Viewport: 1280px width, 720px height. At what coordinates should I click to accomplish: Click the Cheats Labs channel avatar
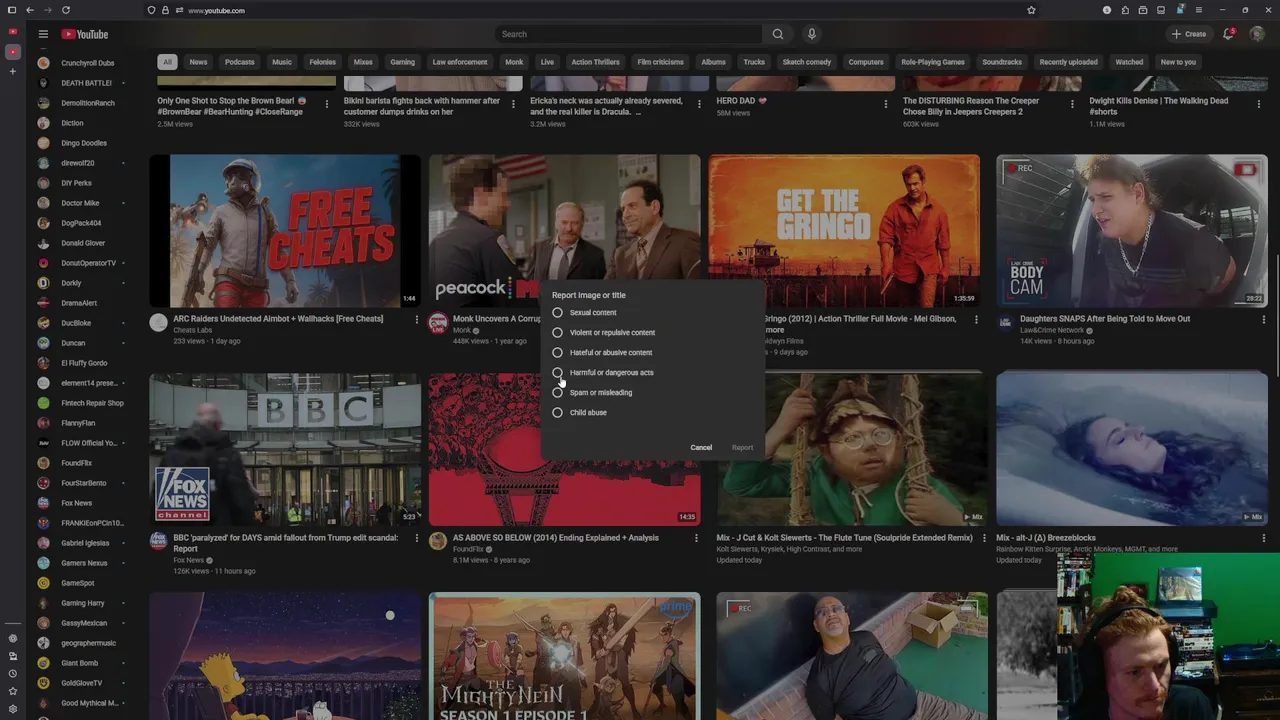pyautogui.click(x=158, y=322)
